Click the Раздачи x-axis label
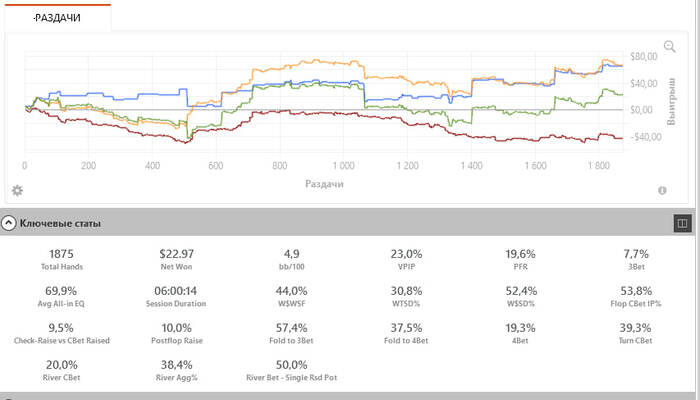The width and height of the screenshot is (700, 400). click(x=325, y=185)
